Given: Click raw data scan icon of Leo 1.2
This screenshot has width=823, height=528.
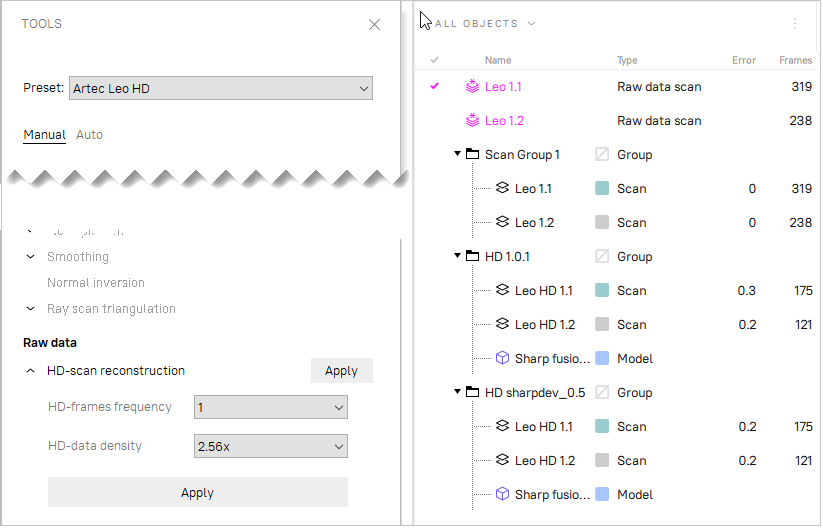Looking at the screenshot, I should (472, 120).
